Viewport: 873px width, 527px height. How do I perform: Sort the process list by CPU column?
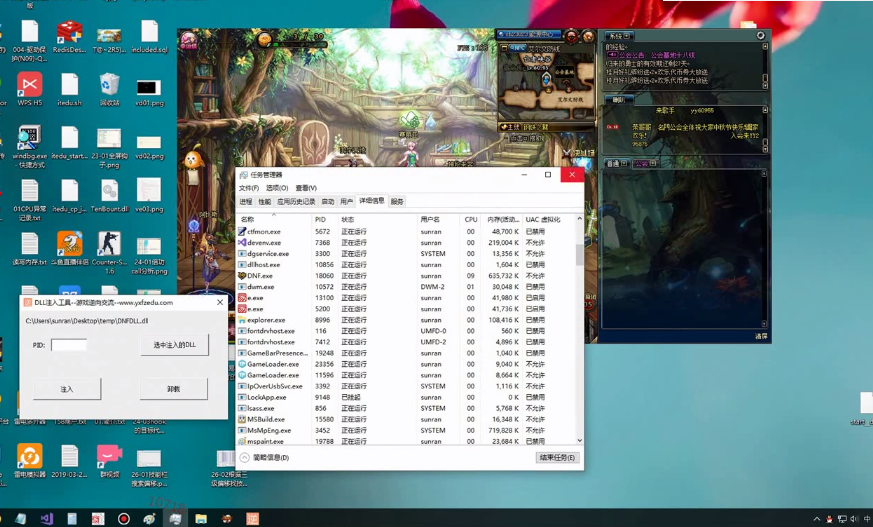coord(470,219)
